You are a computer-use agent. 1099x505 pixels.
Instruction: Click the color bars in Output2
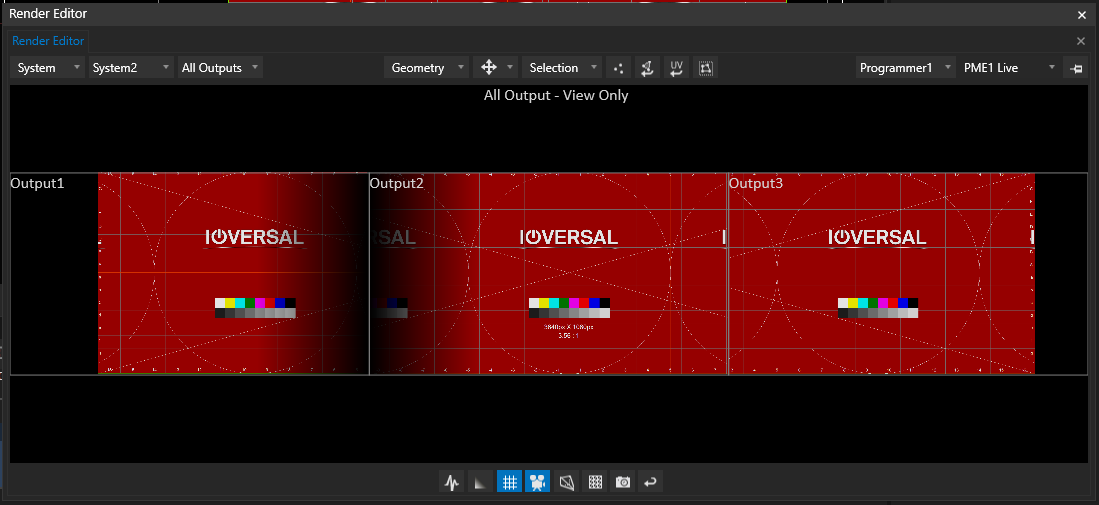click(569, 307)
